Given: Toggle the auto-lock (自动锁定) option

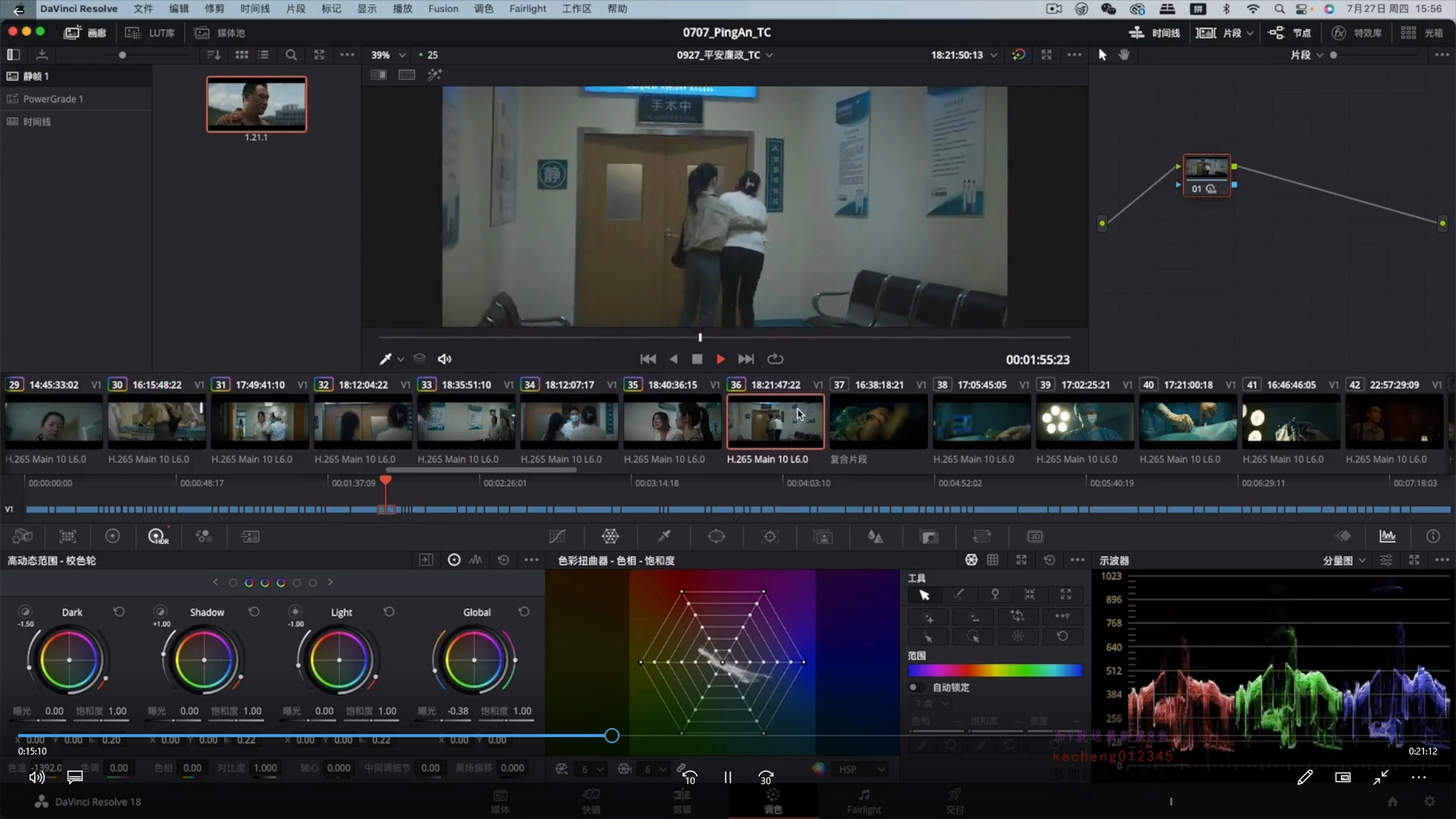Looking at the screenshot, I should click(x=915, y=688).
